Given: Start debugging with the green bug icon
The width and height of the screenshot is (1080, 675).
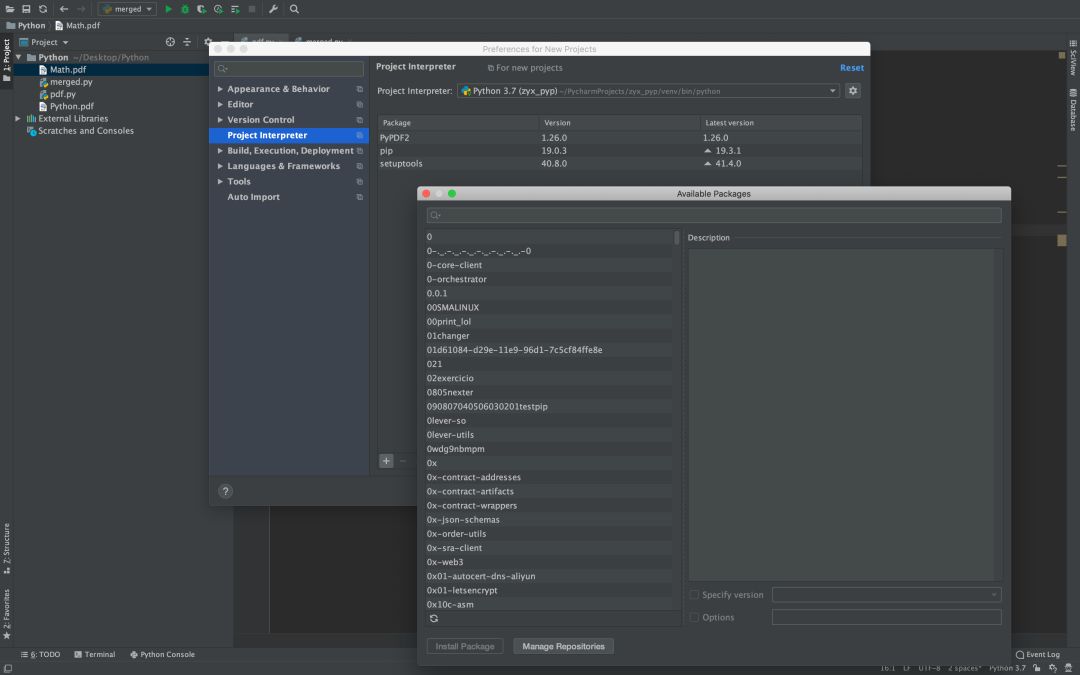Looking at the screenshot, I should [x=185, y=9].
